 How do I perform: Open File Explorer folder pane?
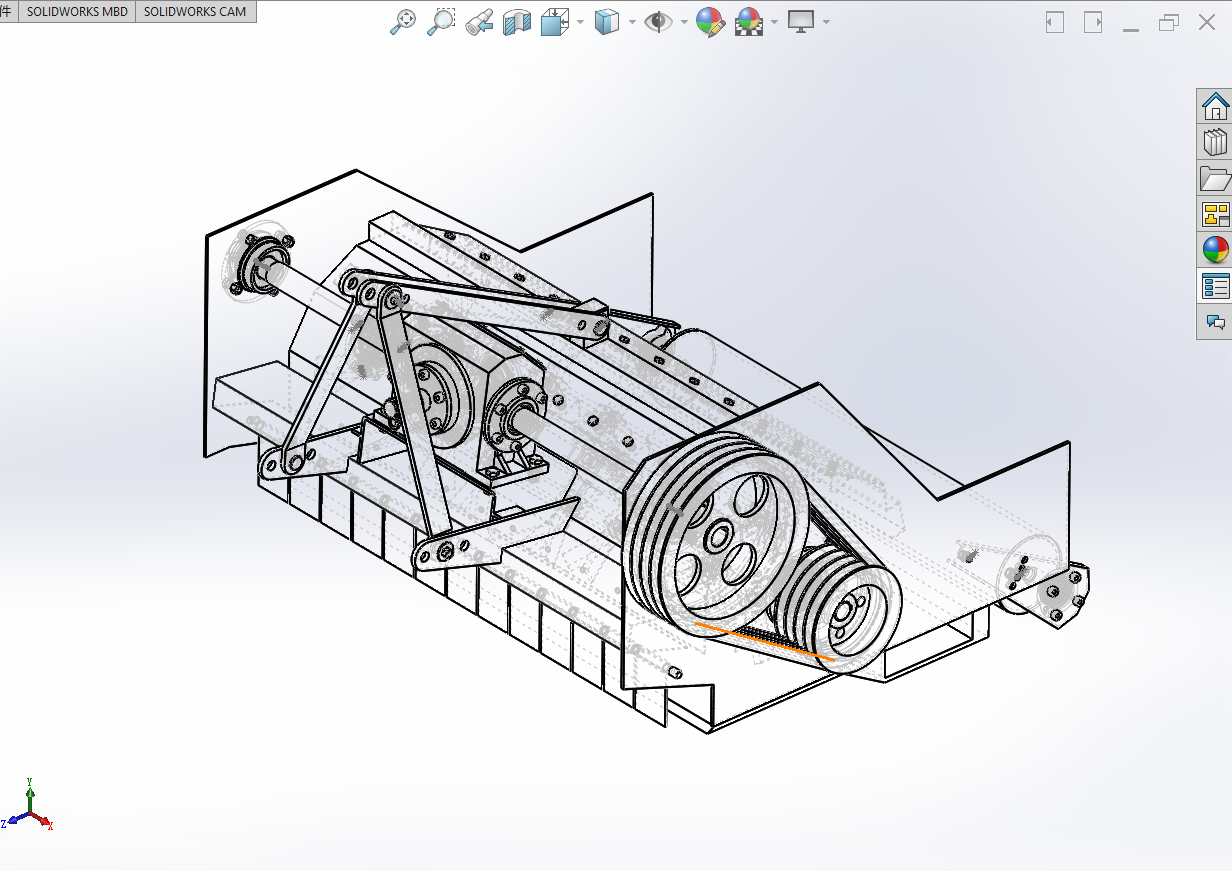(x=1215, y=178)
